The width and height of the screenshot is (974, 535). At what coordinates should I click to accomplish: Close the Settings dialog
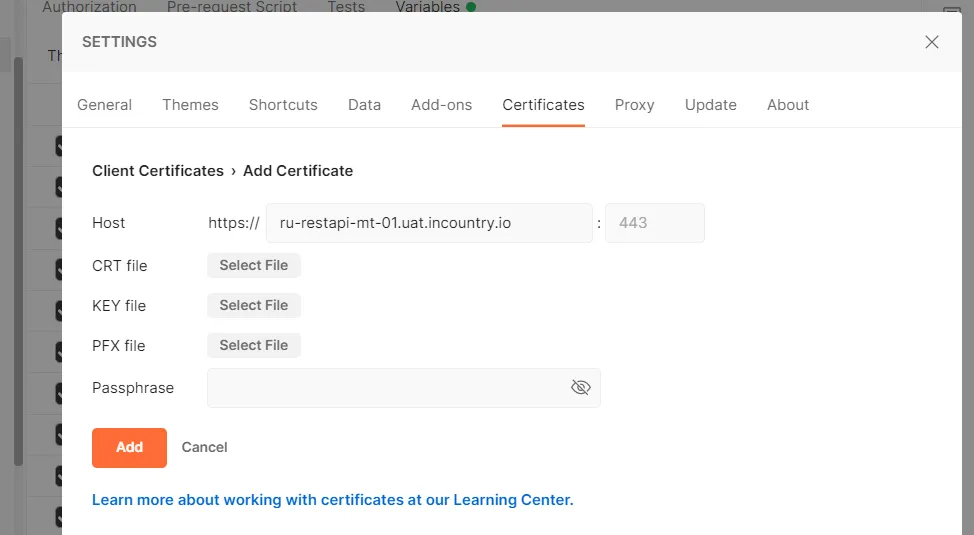[931, 42]
